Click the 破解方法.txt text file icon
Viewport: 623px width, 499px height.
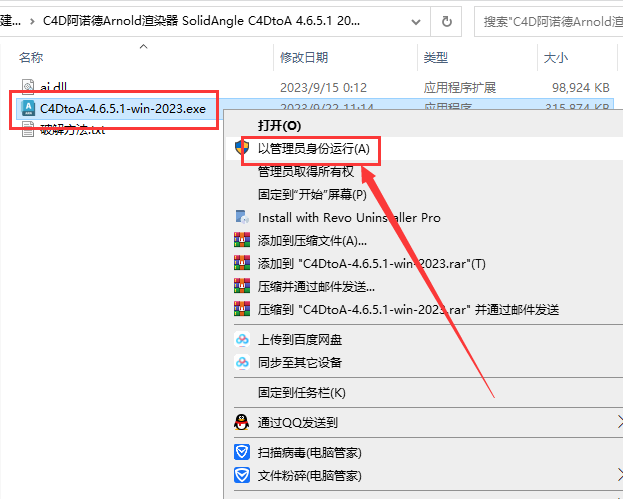pos(28,130)
